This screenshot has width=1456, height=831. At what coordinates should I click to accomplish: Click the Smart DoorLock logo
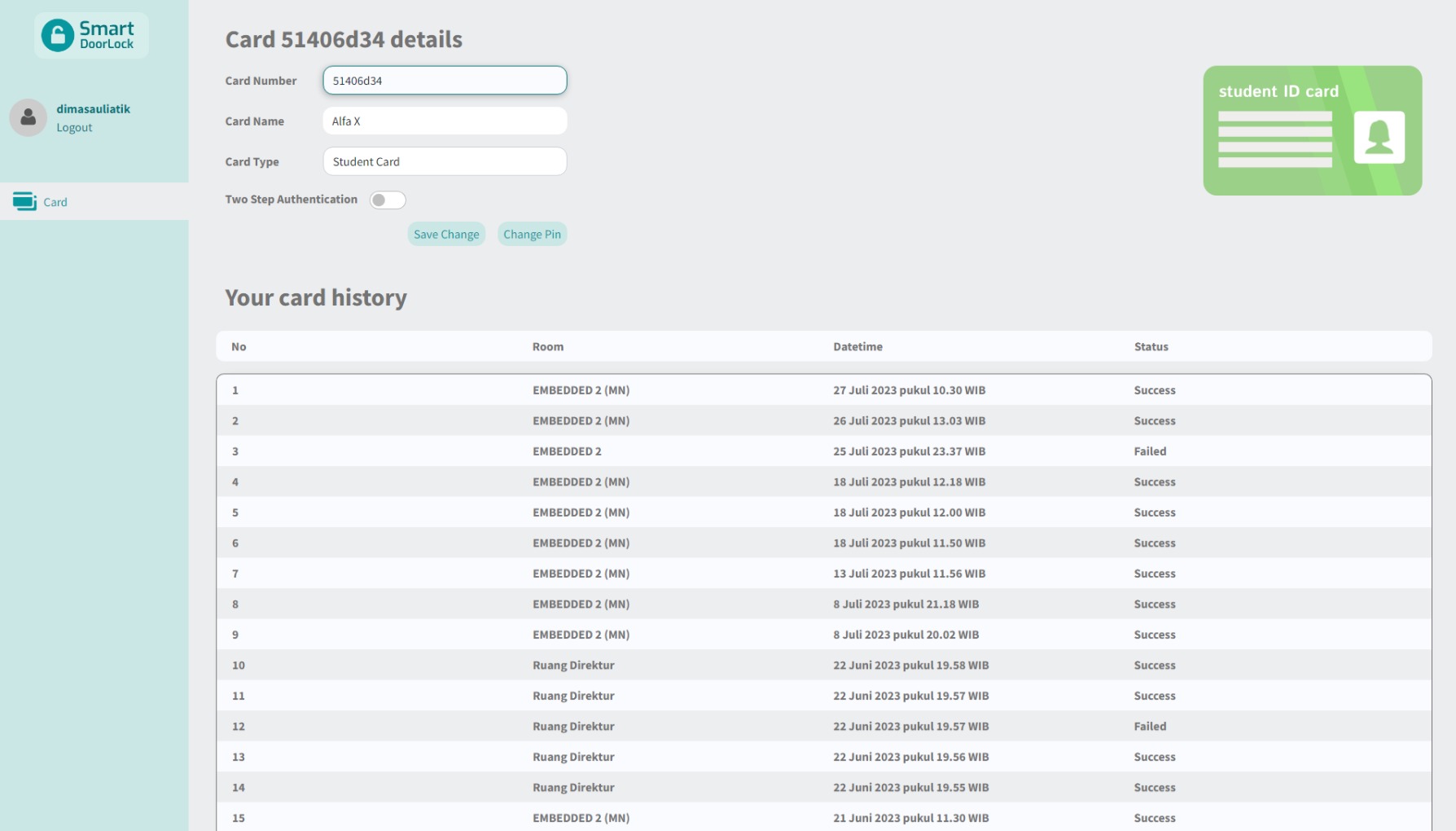91,35
